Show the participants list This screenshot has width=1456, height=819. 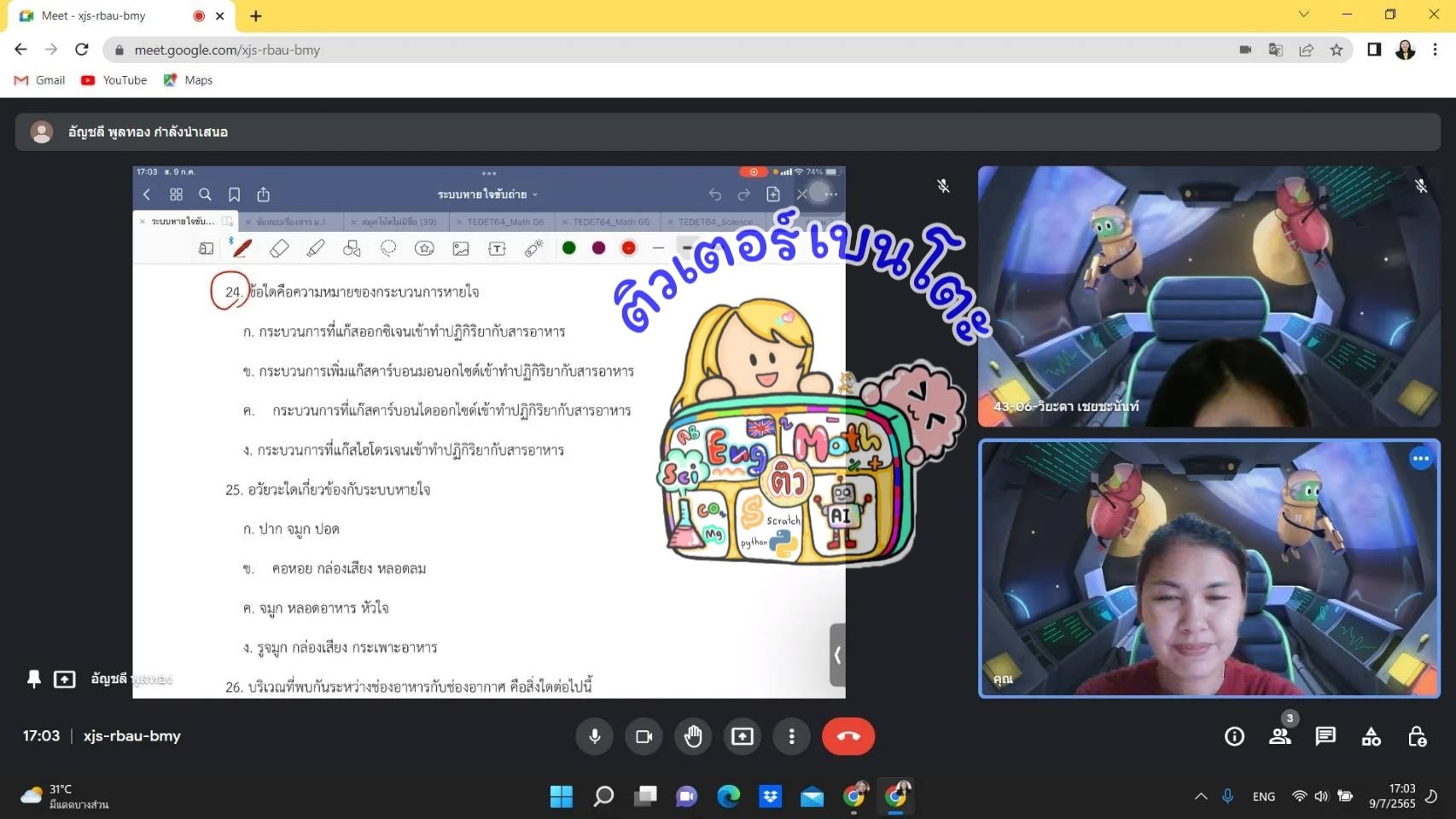(x=1279, y=736)
